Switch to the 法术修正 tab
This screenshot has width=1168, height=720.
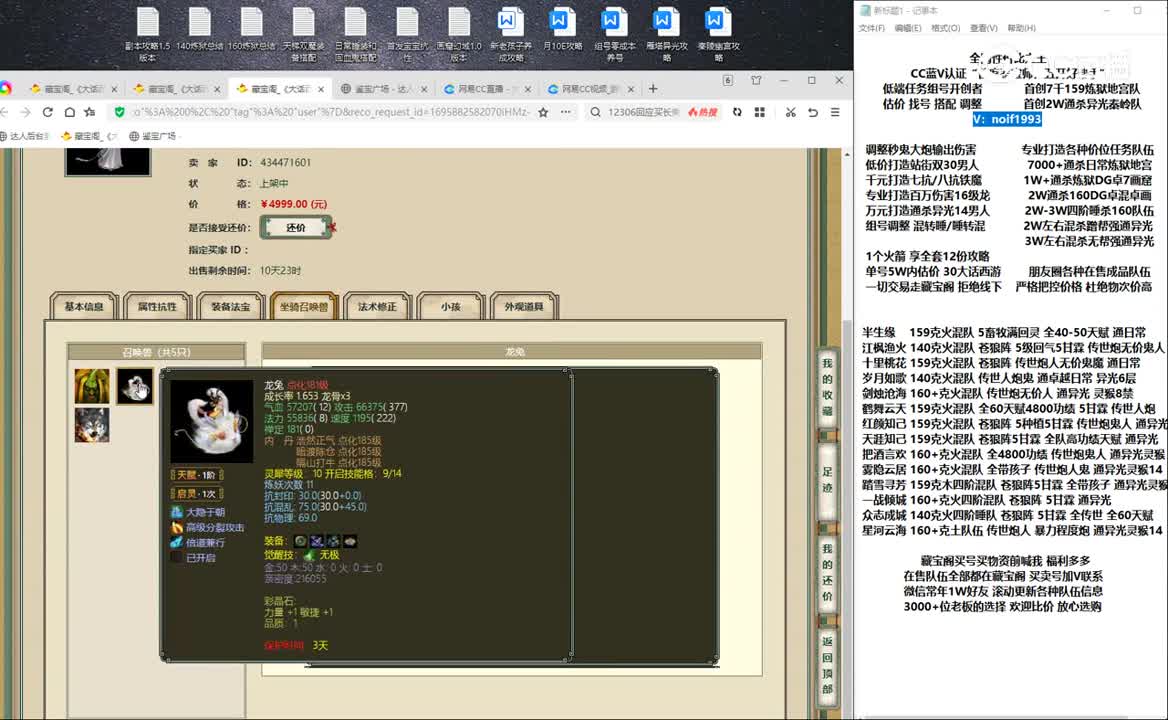[x=377, y=306]
